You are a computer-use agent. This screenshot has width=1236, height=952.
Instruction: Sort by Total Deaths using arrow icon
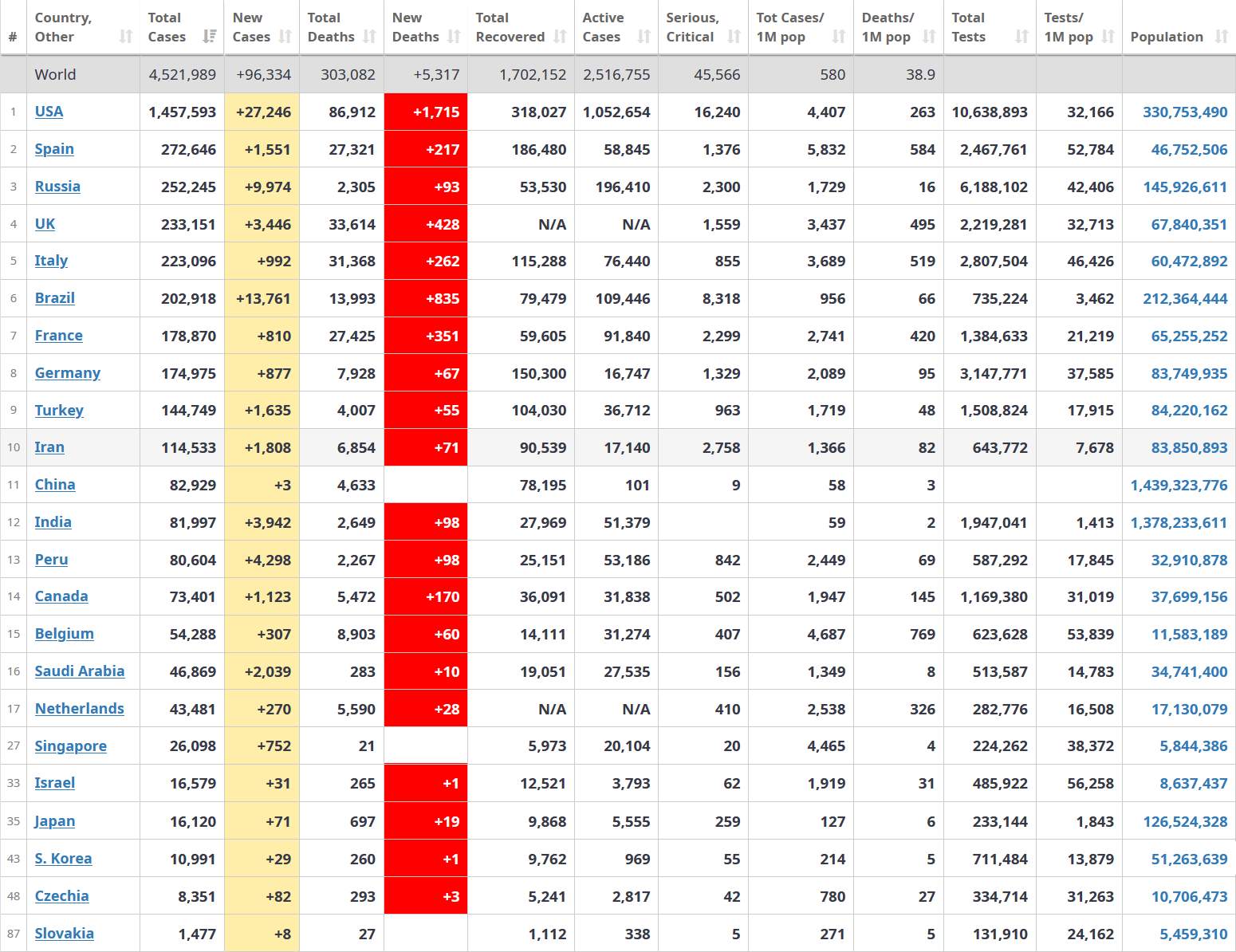pos(369,37)
